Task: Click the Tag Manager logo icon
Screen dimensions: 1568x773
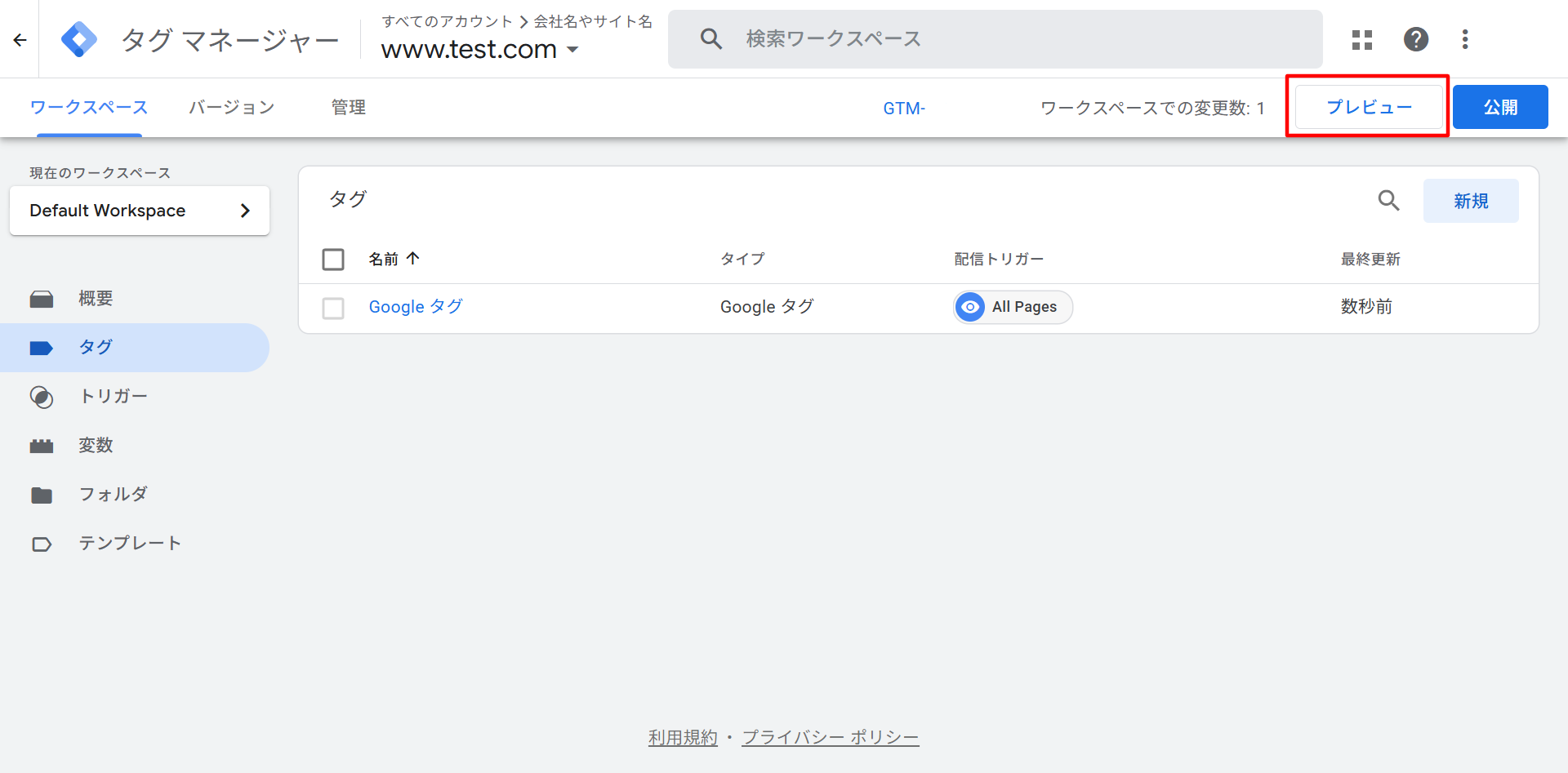Action: pyautogui.click(x=79, y=39)
